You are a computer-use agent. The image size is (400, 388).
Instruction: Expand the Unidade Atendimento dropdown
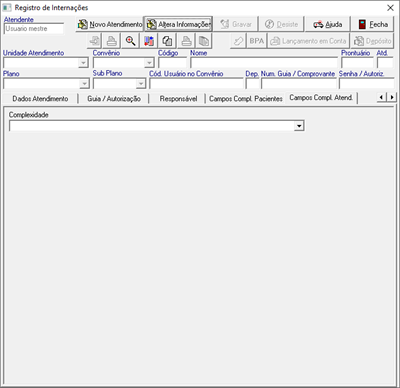click(x=83, y=63)
